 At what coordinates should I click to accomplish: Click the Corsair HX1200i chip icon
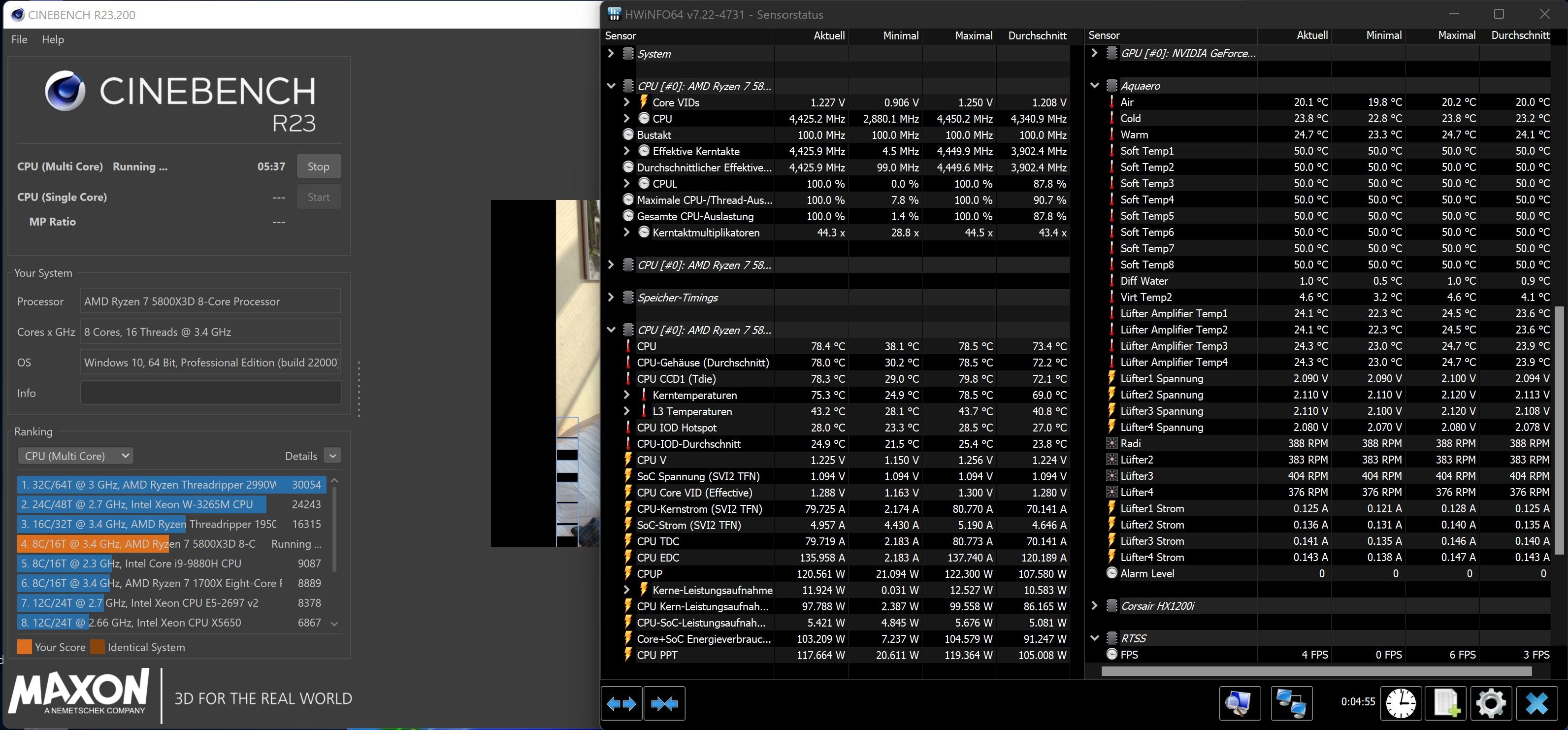(1111, 606)
